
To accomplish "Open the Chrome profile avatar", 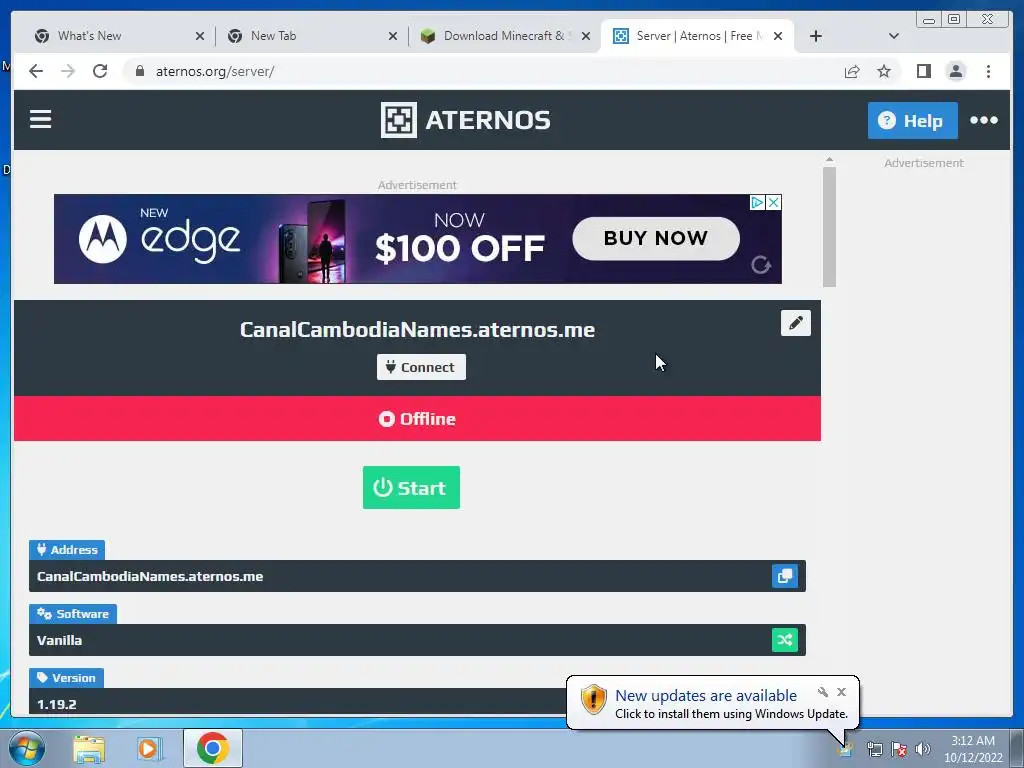I will (955, 71).
